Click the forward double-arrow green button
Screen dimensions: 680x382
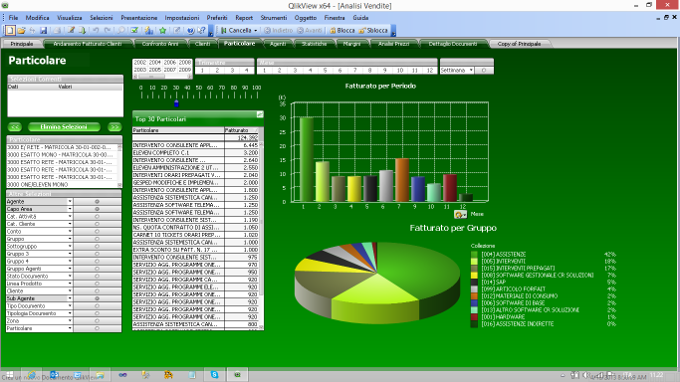115,127
